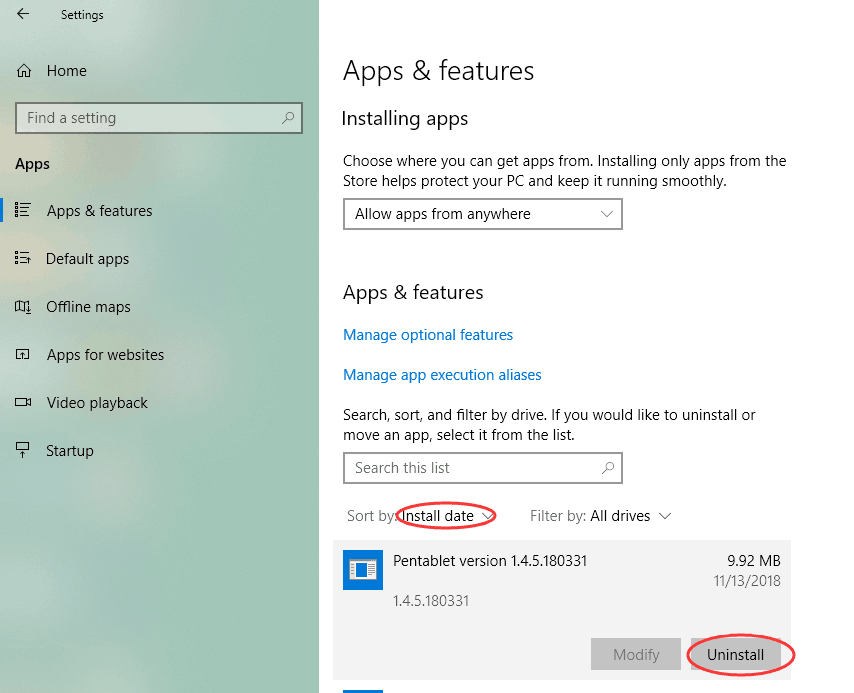Click the Apps heading in sidebar
This screenshot has height=693, width=854.
[32, 164]
